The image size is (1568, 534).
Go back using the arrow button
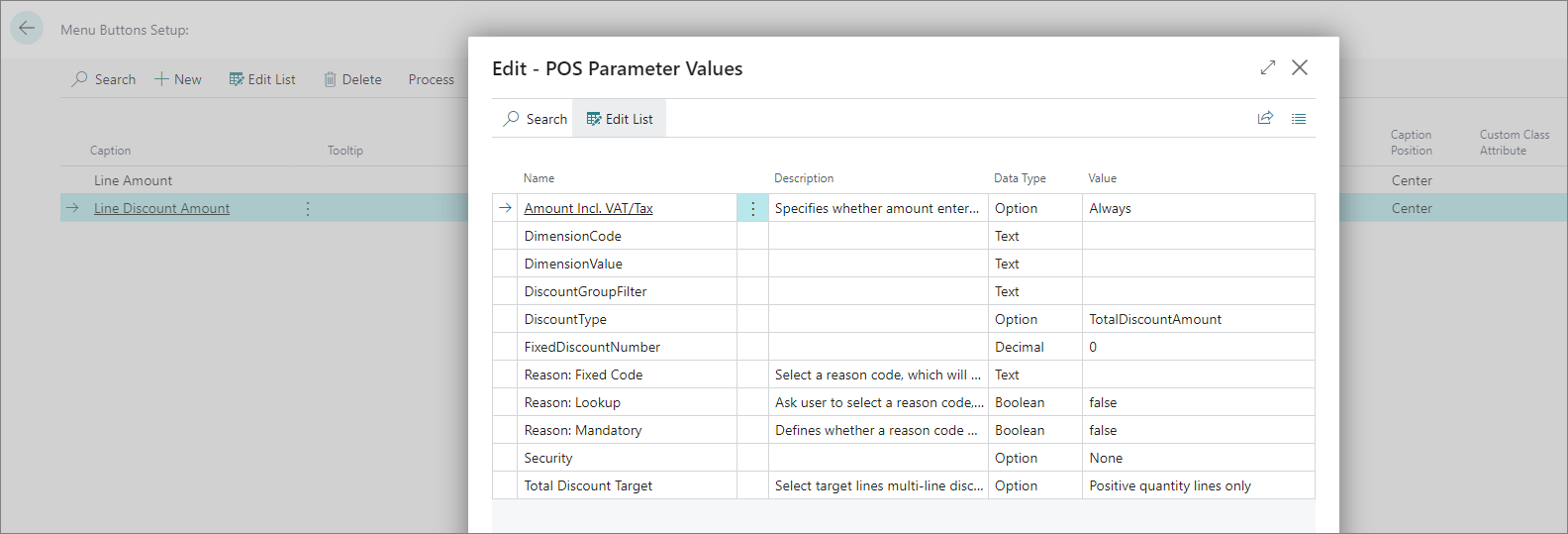tap(27, 28)
